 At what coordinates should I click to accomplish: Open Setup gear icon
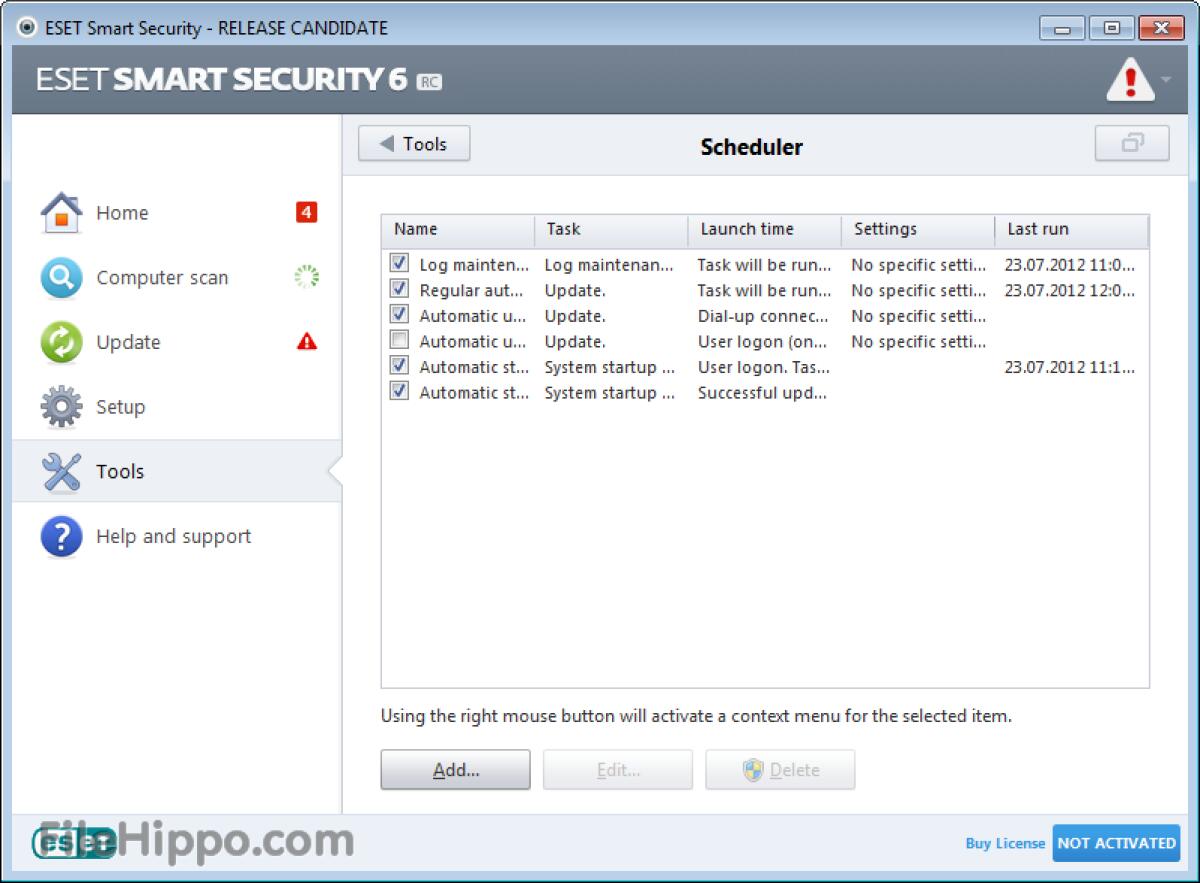tap(61, 407)
